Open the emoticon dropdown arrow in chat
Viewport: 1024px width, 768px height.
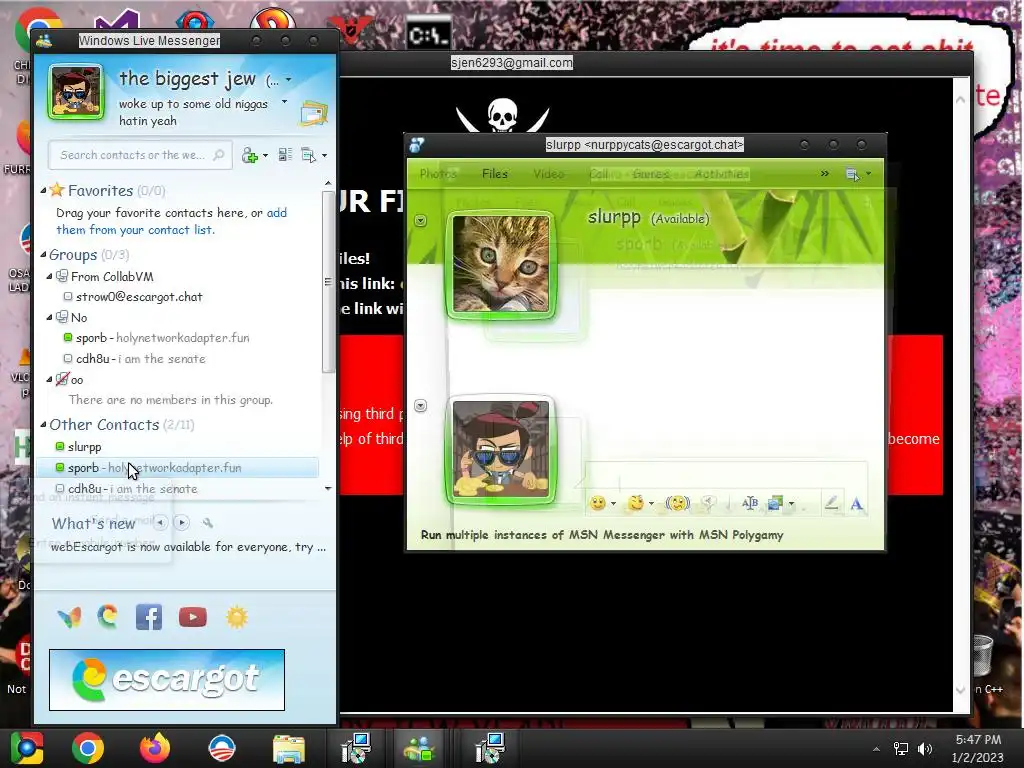pyautogui.click(x=613, y=504)
